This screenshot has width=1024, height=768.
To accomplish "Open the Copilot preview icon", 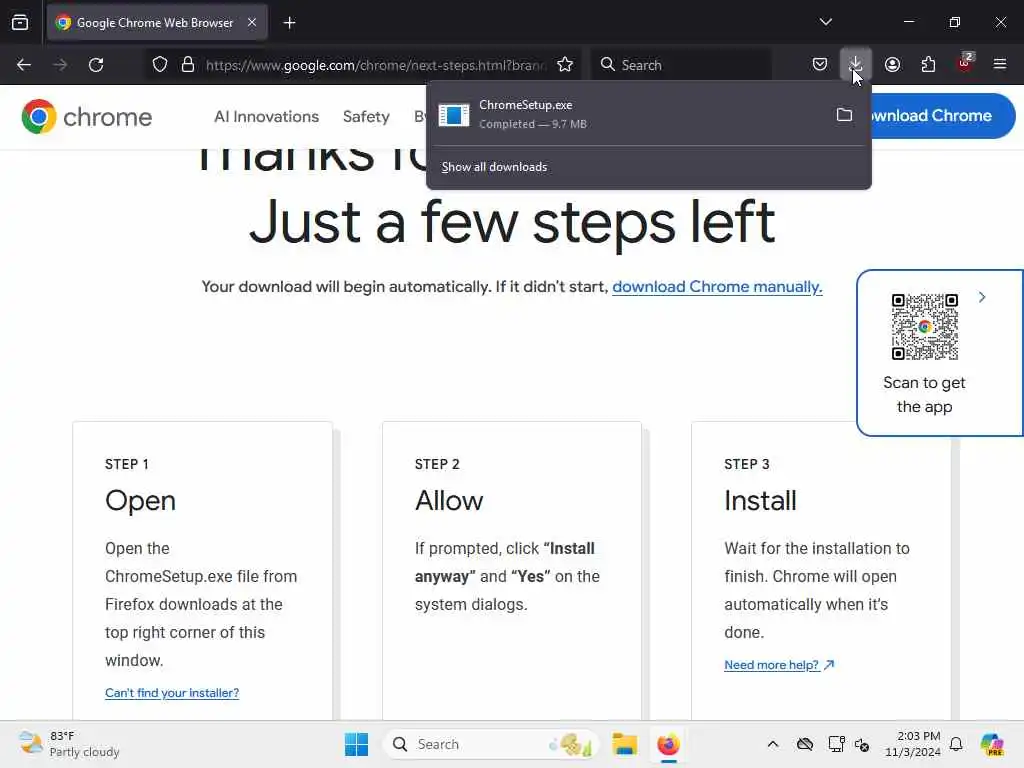I will (x=992, y=744).
